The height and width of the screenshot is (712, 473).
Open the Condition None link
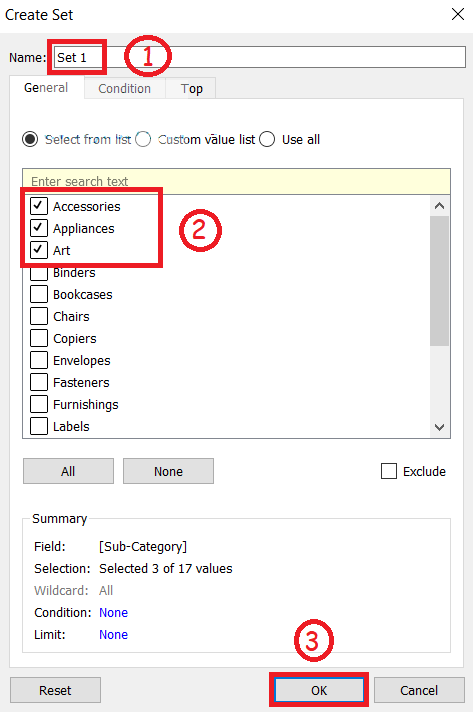113,613
